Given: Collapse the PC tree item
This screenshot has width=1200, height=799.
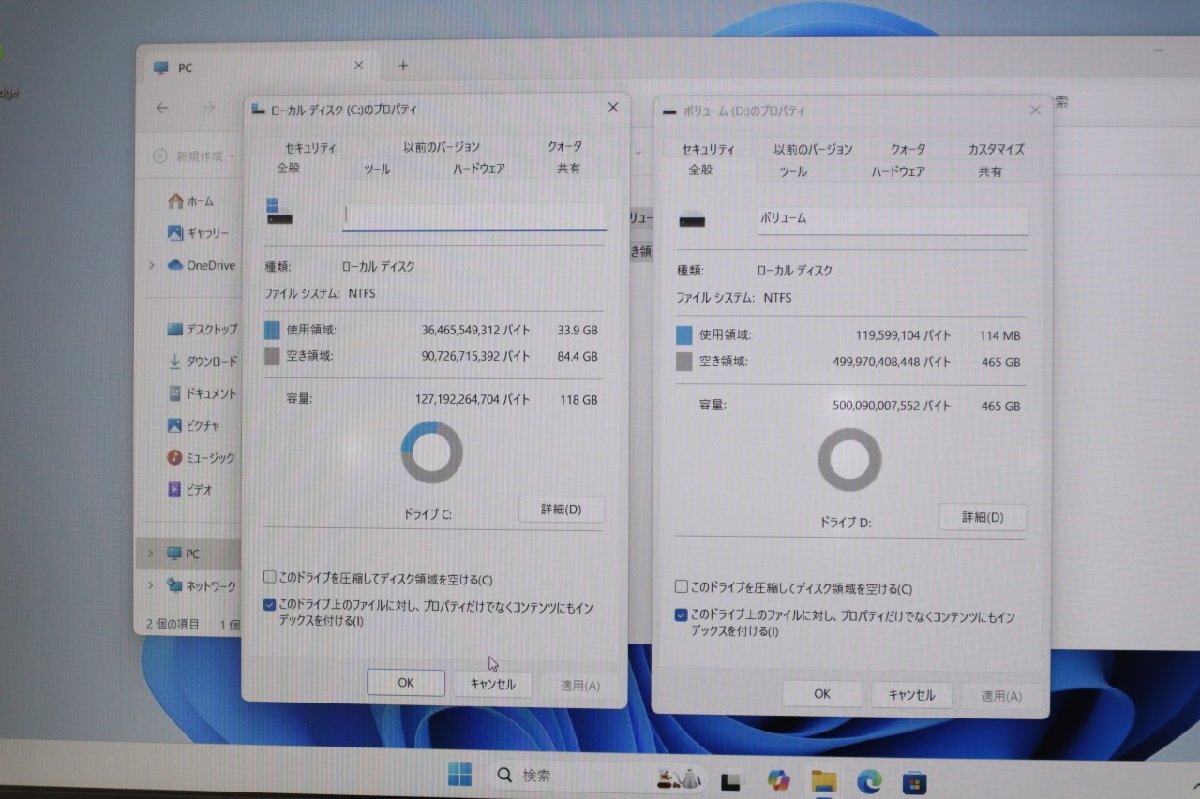Looking at the screenshot, I should click(151, 553).
